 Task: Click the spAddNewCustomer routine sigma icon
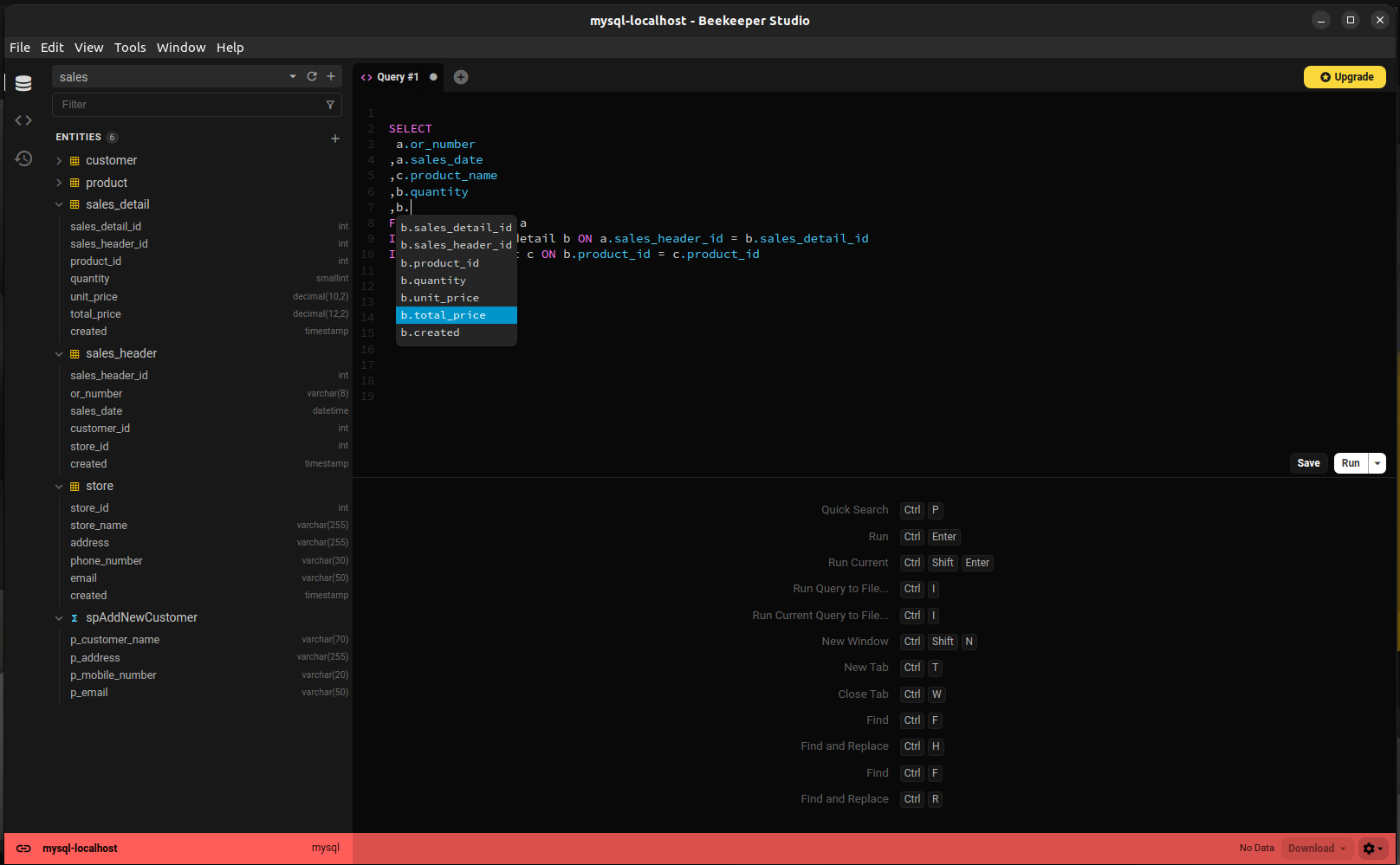[x=75, y=618]
